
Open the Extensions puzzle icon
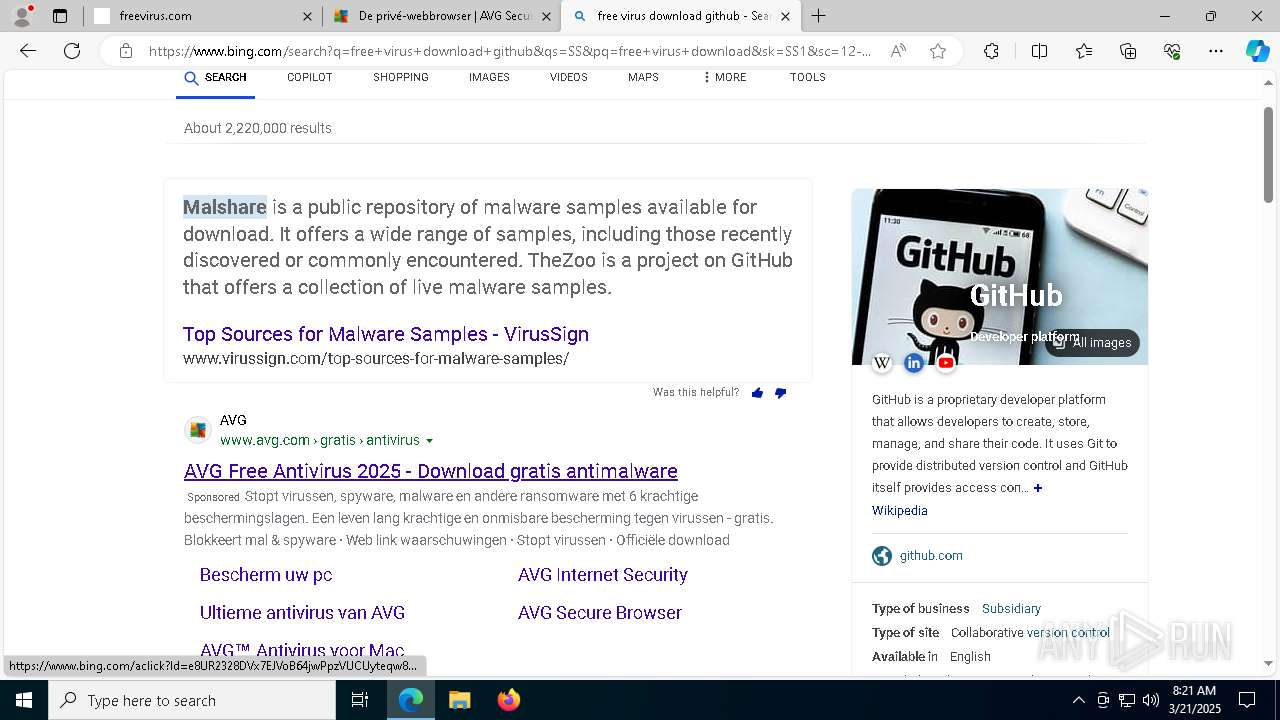(x=991, y=51)
